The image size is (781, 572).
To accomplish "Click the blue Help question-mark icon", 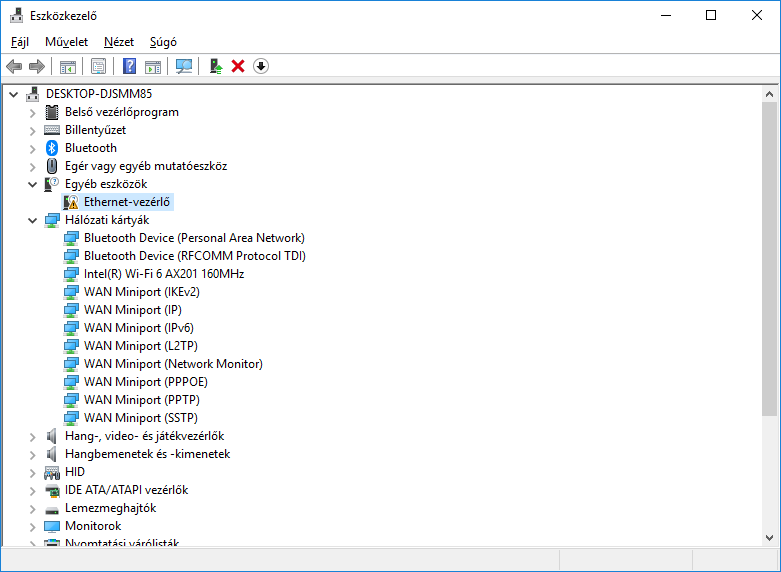I will [x=130, y=66].
